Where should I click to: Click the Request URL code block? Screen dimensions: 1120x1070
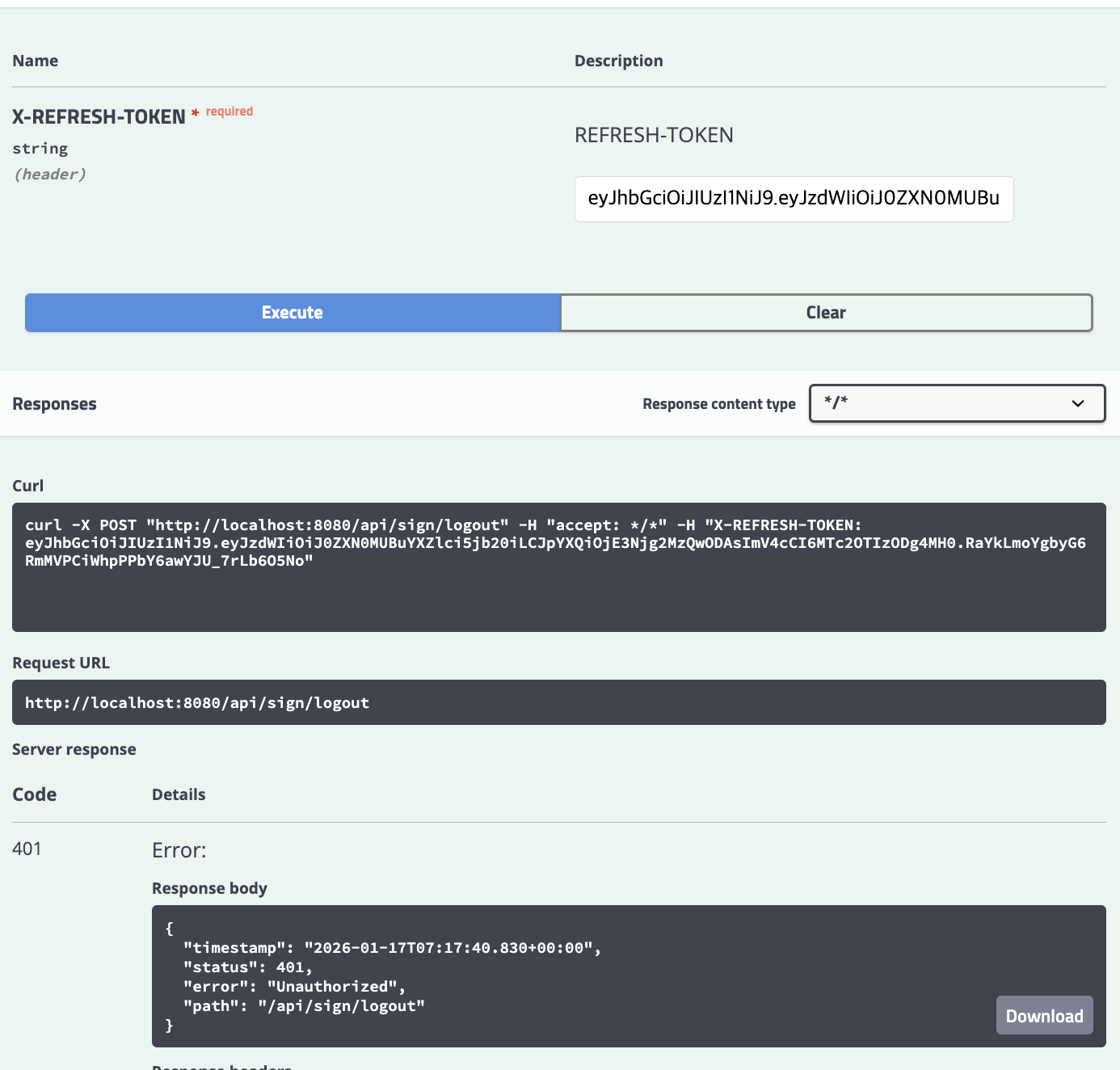point(559,702)
